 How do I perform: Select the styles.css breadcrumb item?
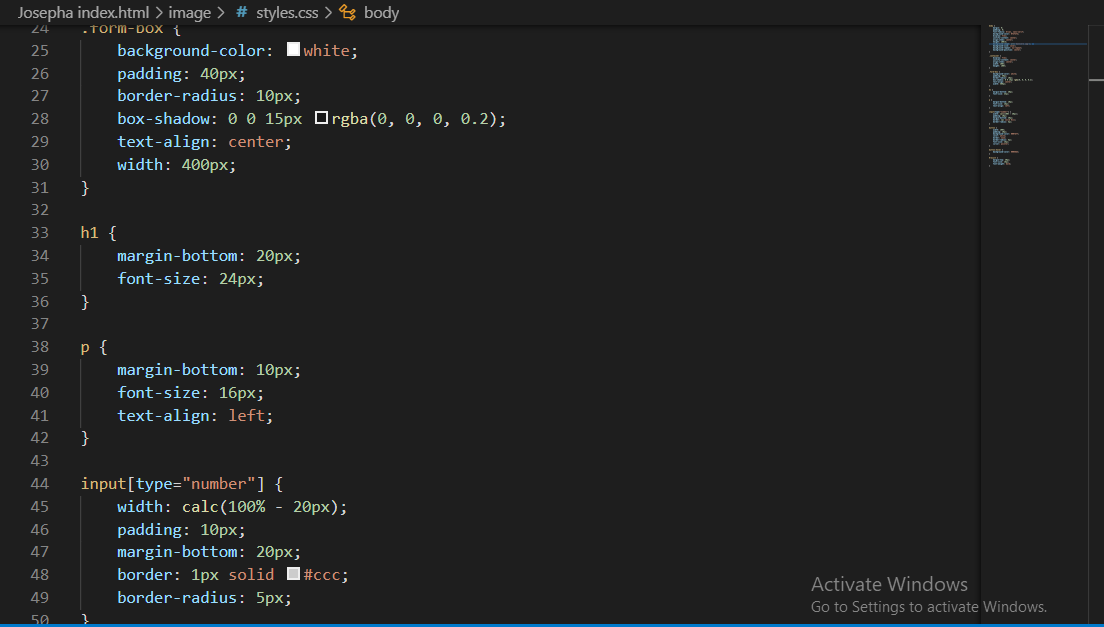[287, 13]
